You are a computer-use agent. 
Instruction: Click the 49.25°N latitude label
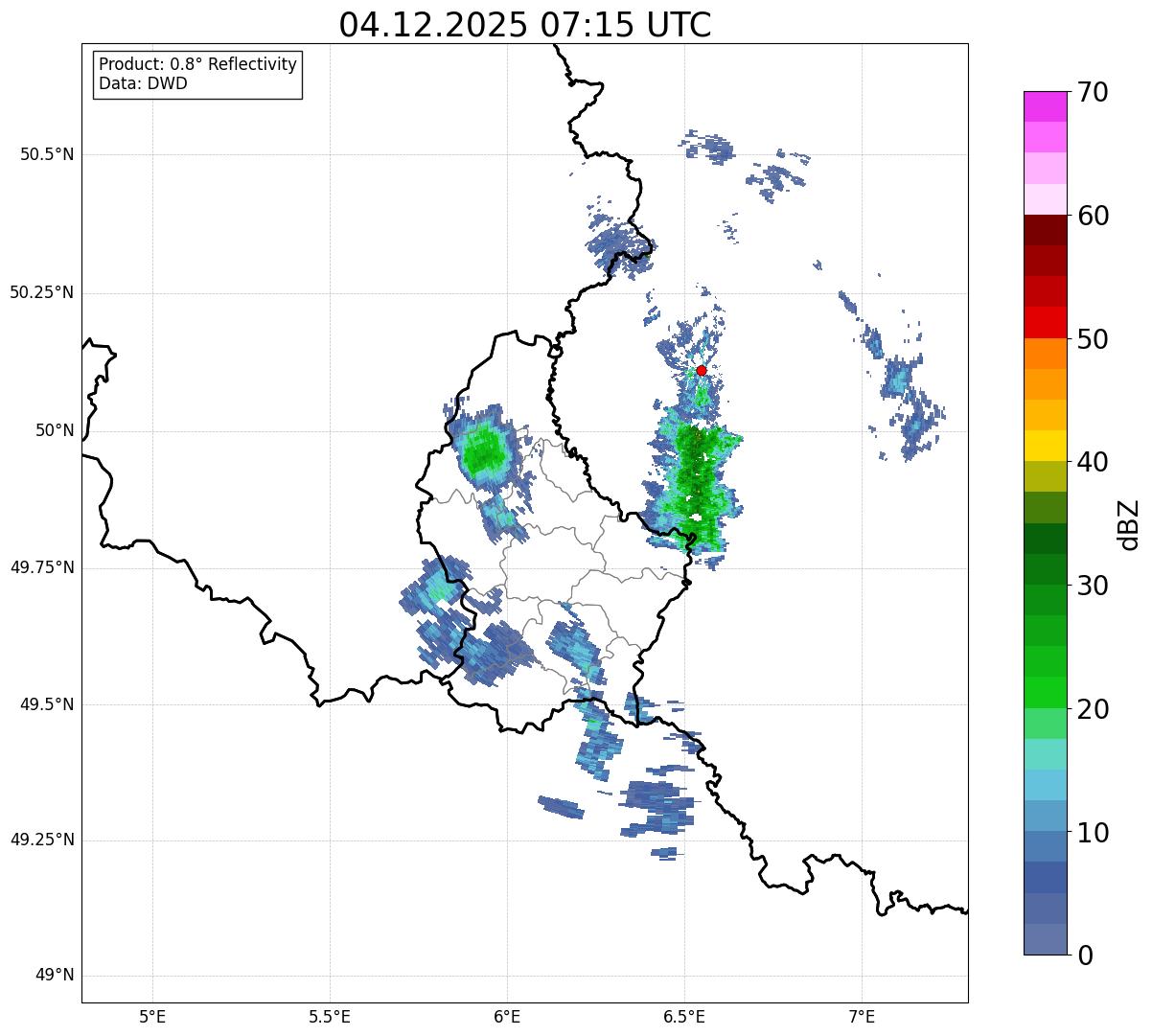(x=41, y=840)
